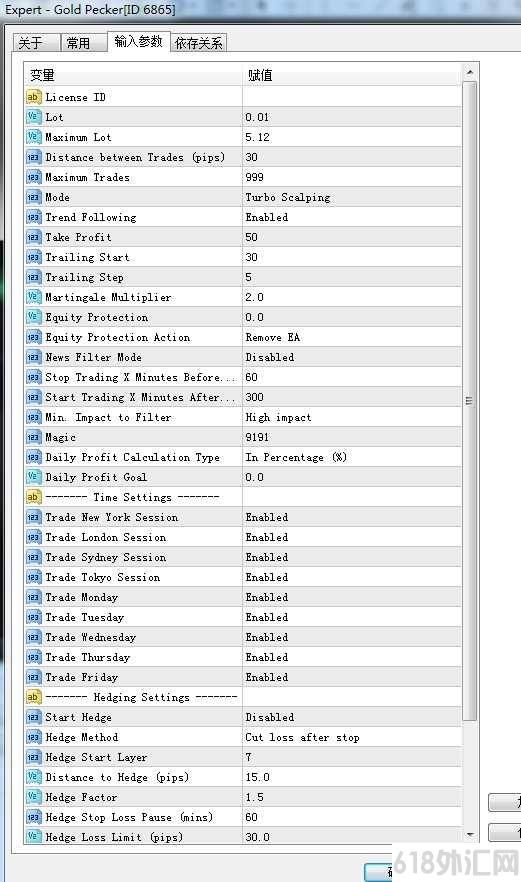Click the vertical scrollbar thumb
The height and width of the screenshot is (882, 521).
click(x=470, y=400)
